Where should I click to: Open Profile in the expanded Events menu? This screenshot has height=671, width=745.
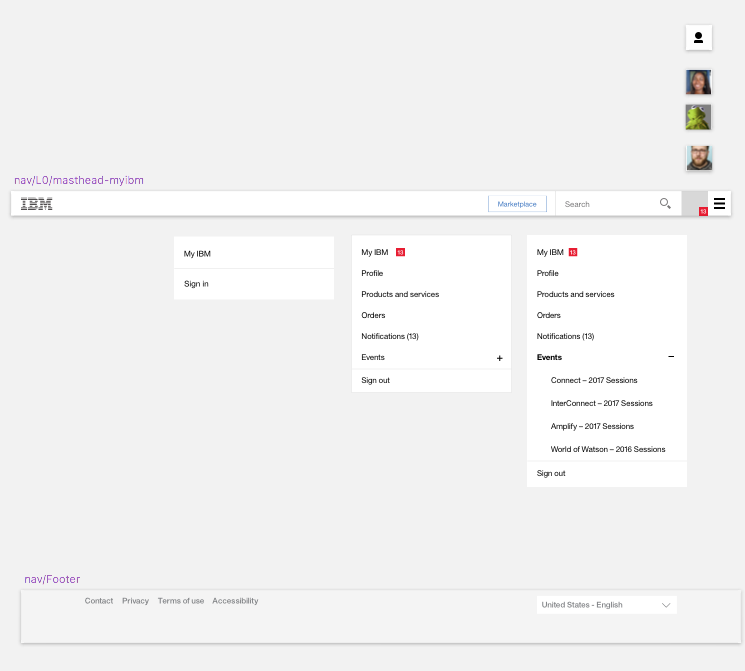pos(547,273)
